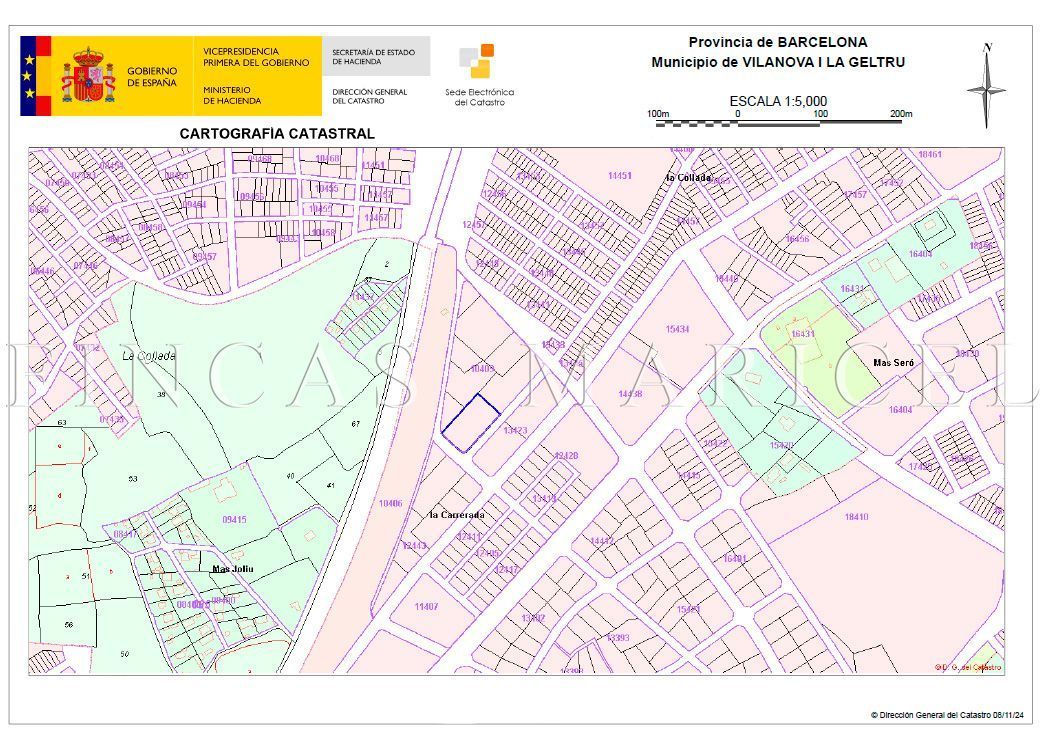Select the blue-outlined highlighted parcel

(471, 422)
